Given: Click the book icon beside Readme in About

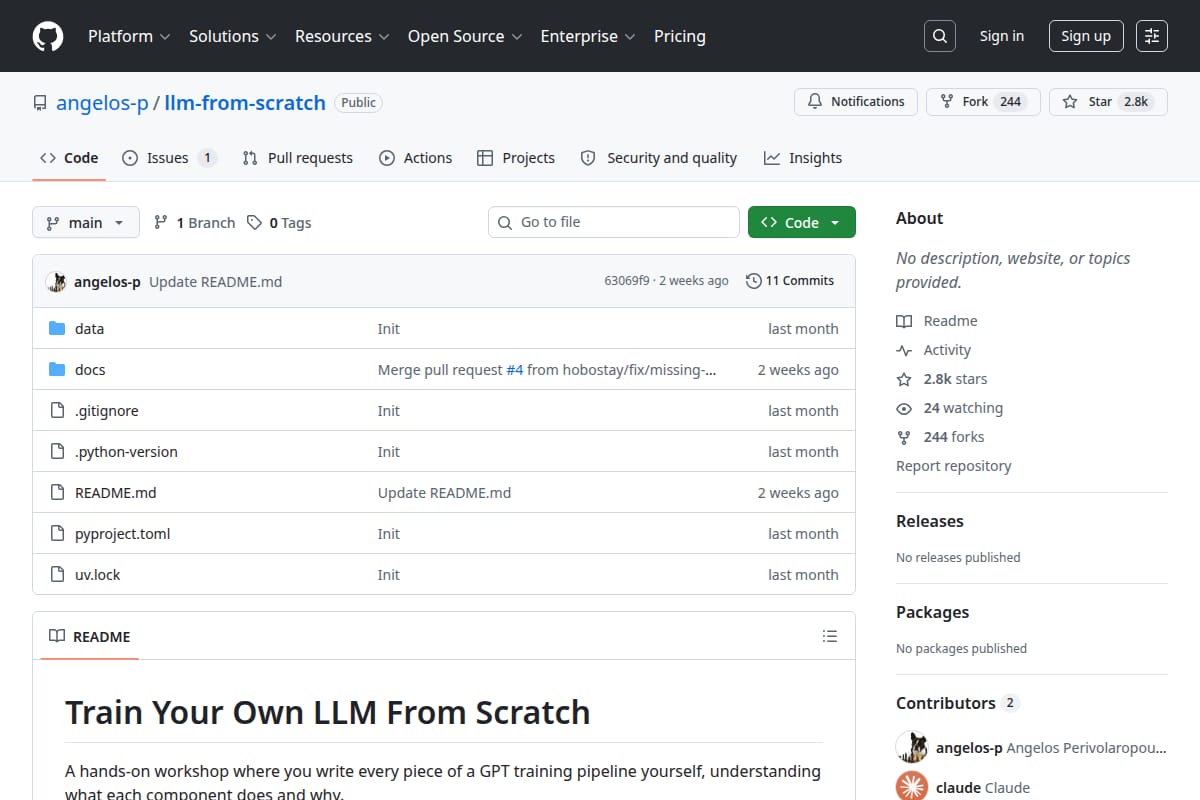Looking at the screenshot, I should pos(904,321).
